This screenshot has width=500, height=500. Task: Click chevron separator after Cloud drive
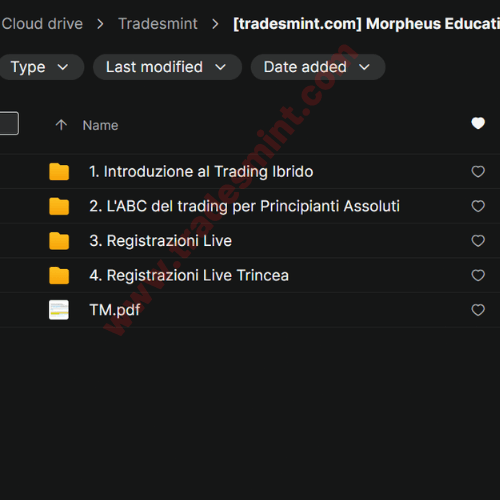(x=100, y=24)
